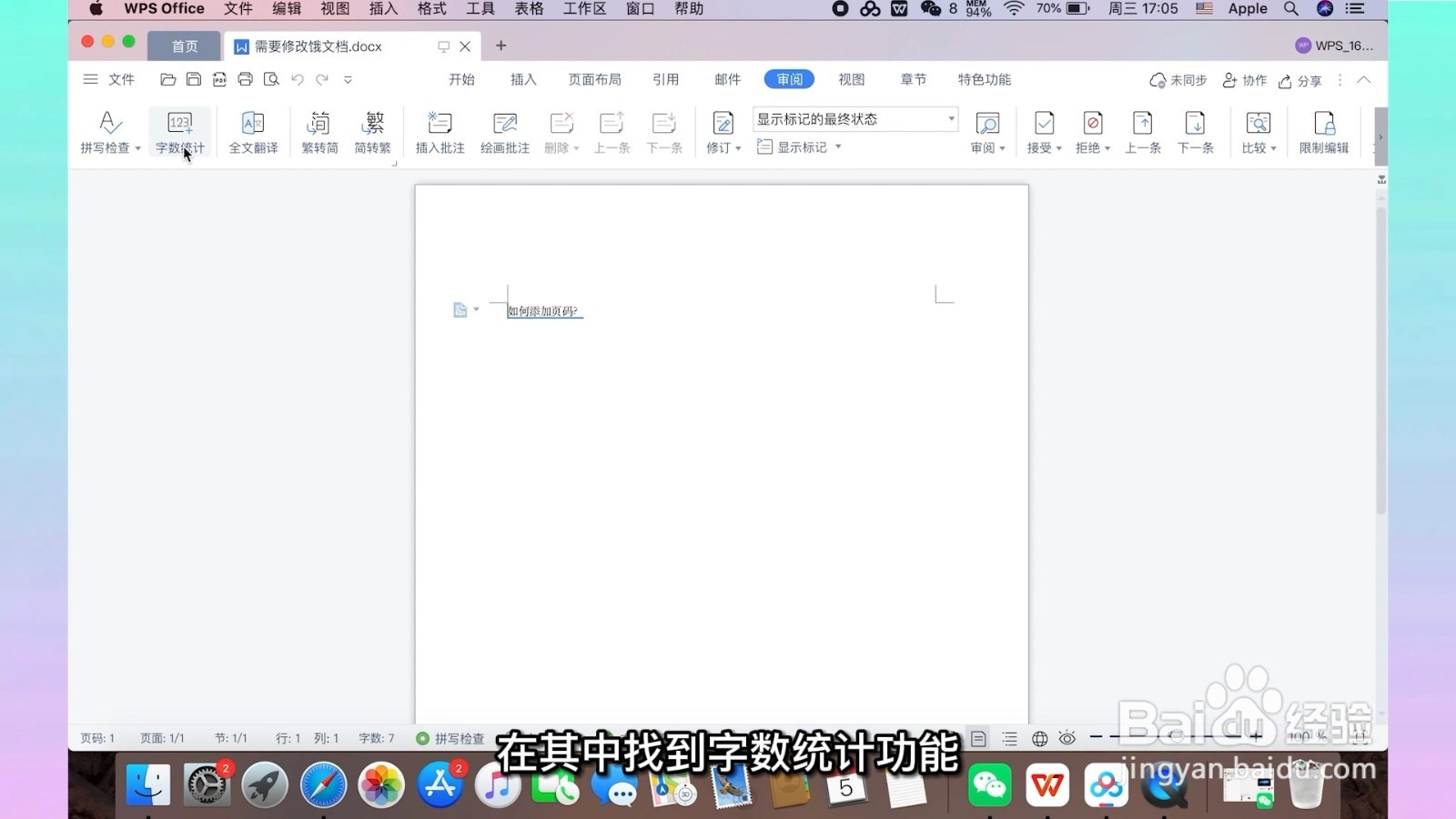Click the 分享 share button

1301,80
